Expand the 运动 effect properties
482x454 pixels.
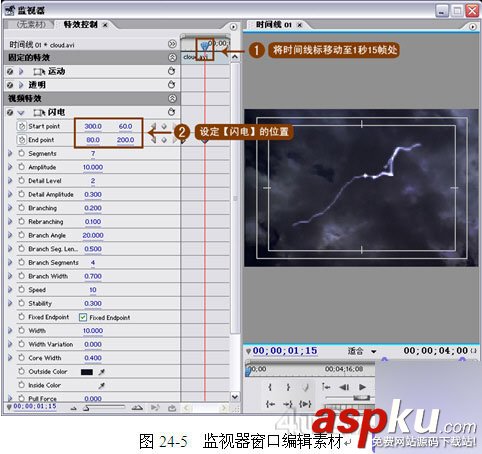coord(21,71)
